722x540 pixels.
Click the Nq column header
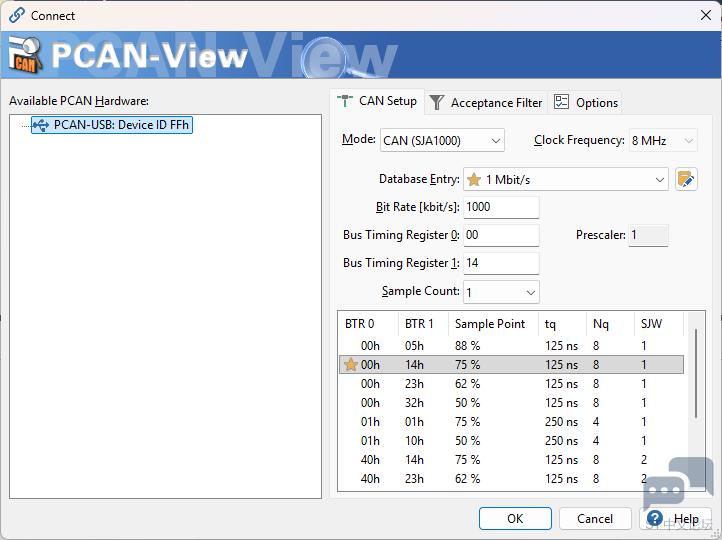610,324
